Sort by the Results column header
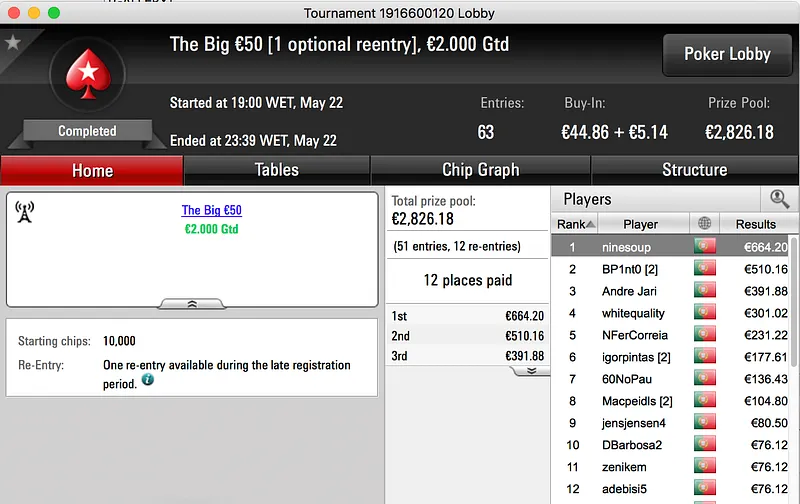This screenshot has width=800, height=504. point(756,224)
